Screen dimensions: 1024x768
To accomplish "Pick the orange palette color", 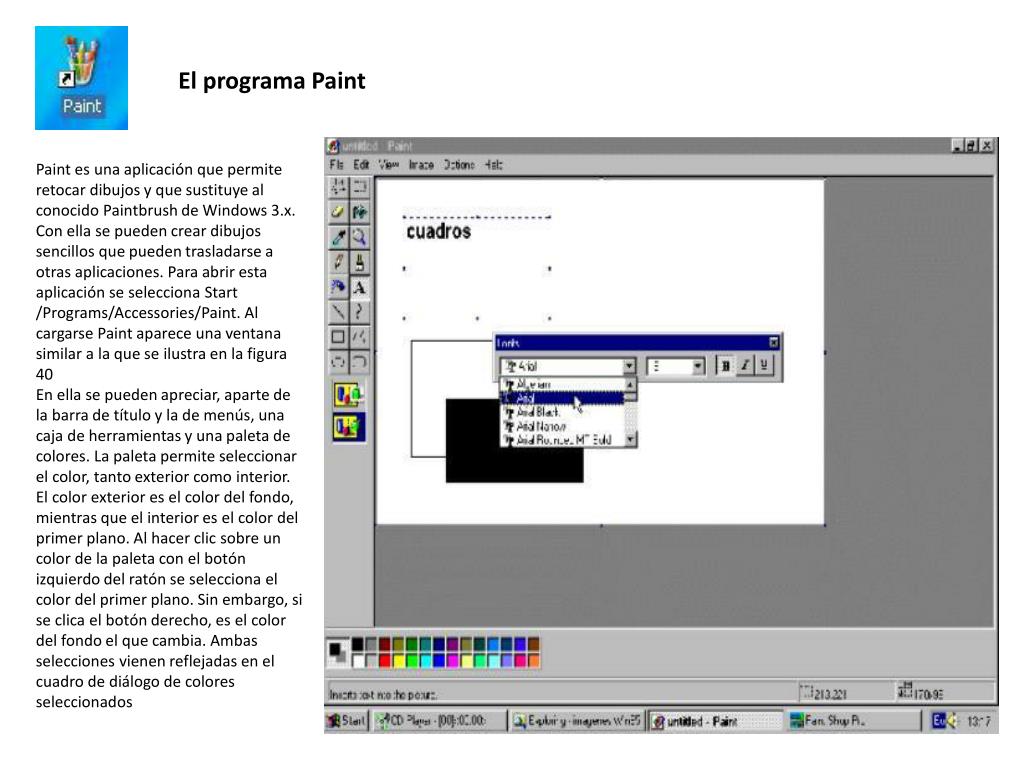I will click(534, 660).
